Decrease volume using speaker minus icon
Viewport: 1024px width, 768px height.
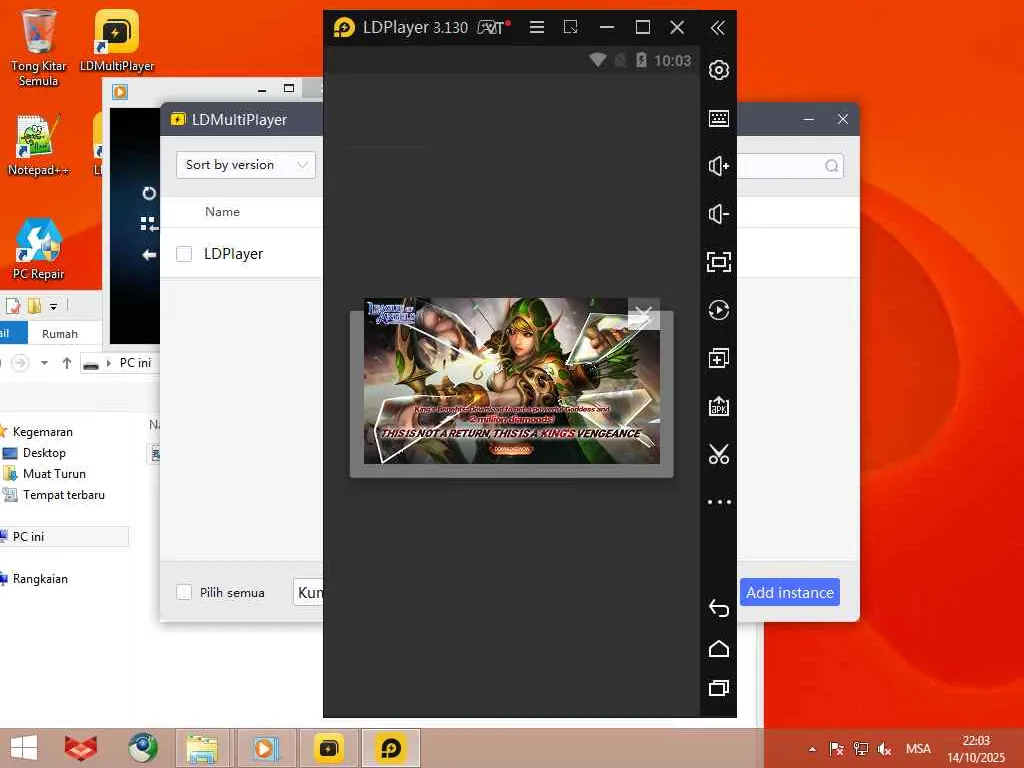(718, 214)
